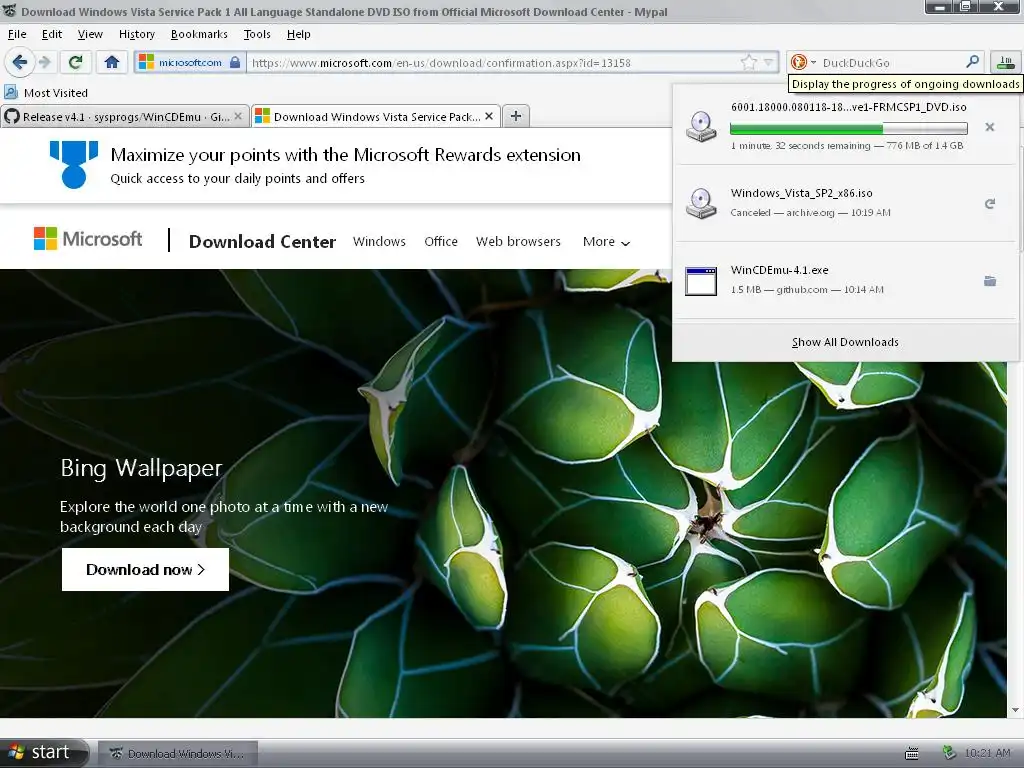Open the Windows navigation link
Viewport: 1024px width, 768px height.
pyautogui.click(x=379, y=242)
